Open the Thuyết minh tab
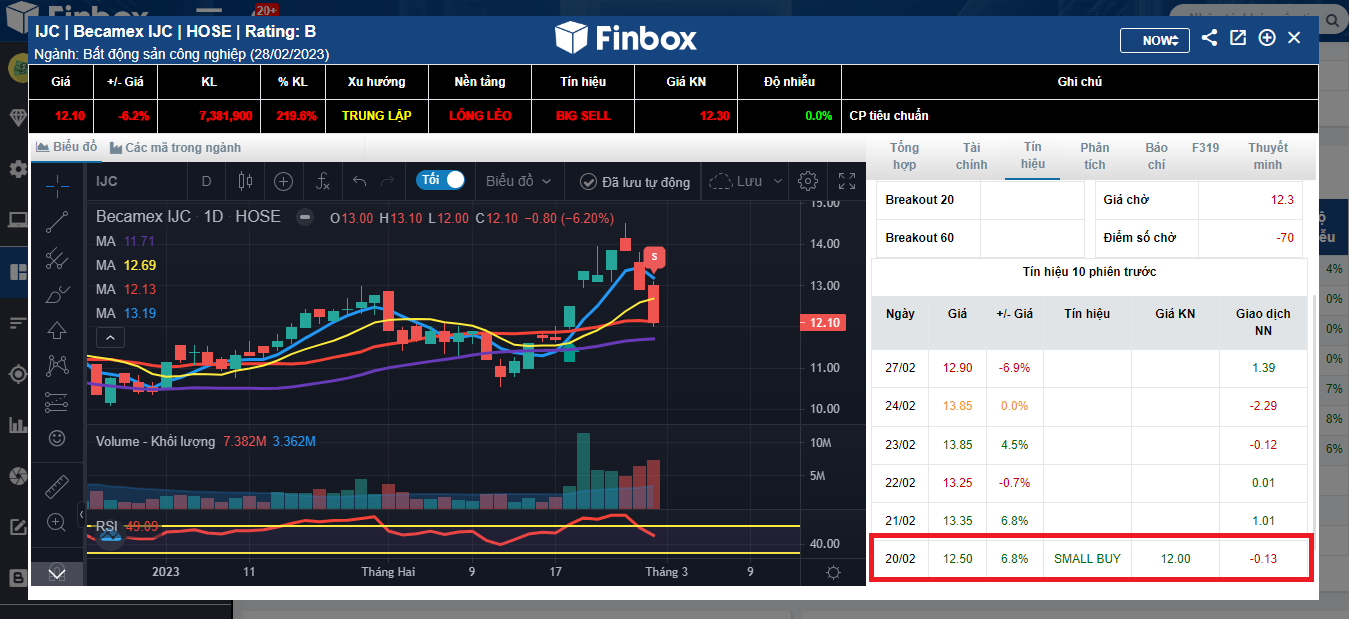1349x619 pixels. [x=1268, y=156]
